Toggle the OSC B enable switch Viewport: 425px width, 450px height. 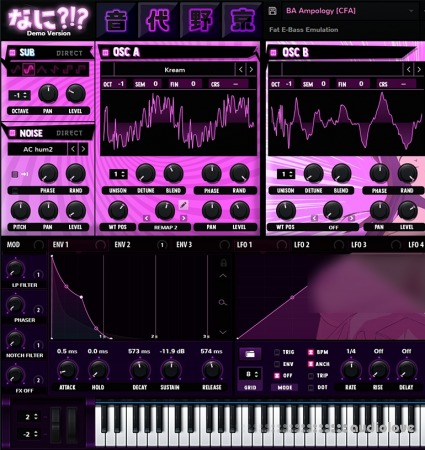[274, 52]
